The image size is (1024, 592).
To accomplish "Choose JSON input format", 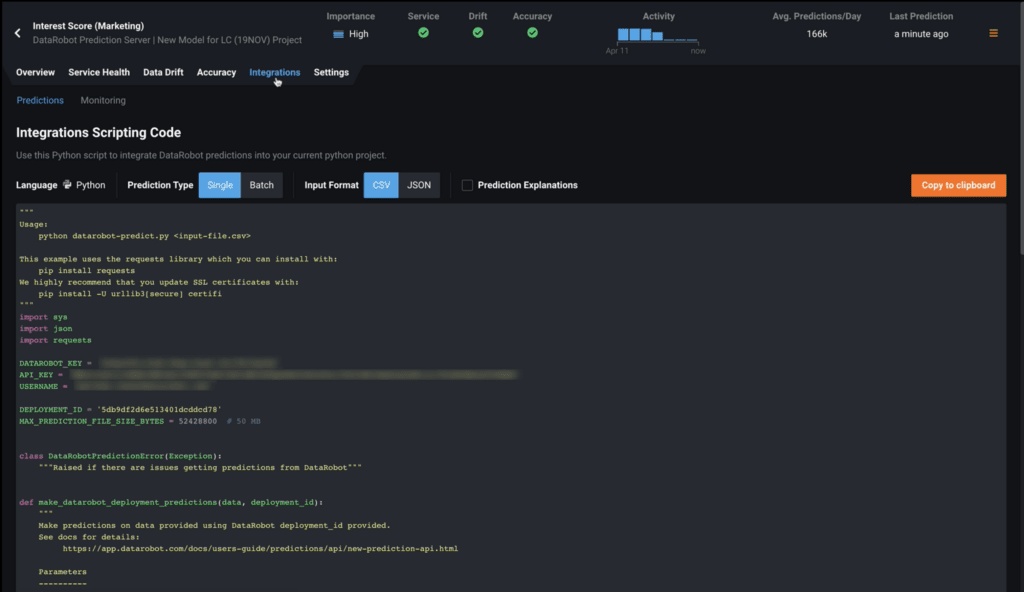I will [419, 185].
